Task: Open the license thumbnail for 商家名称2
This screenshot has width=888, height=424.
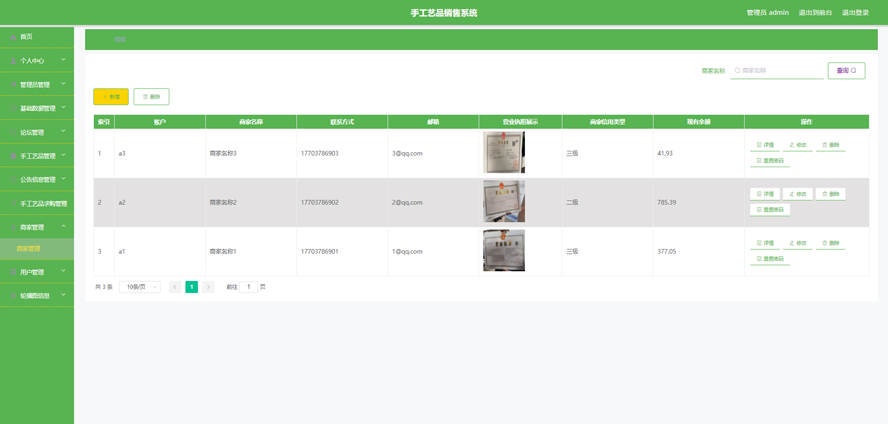Action: click(x=504, y=202)
